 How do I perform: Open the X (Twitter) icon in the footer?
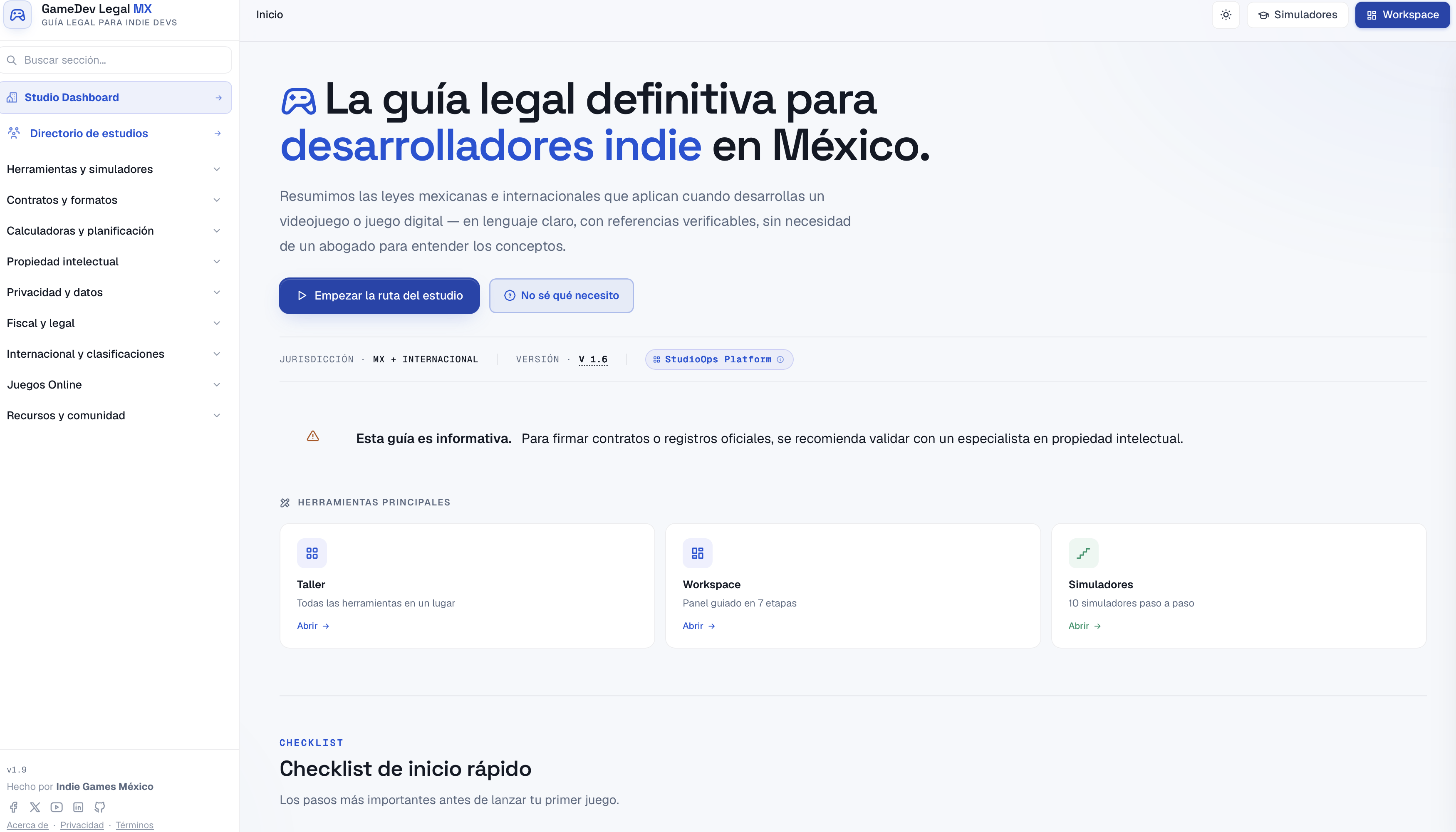(35, 807)
